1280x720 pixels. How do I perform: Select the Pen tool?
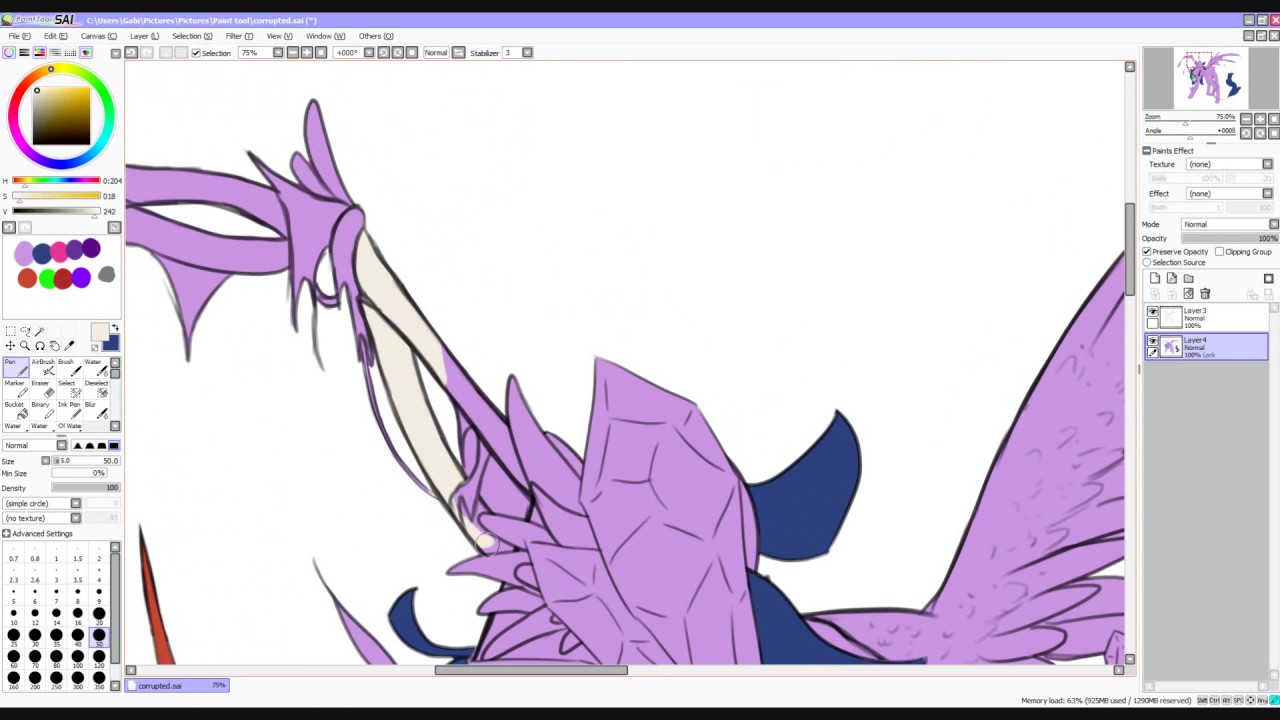click(16, 367)
